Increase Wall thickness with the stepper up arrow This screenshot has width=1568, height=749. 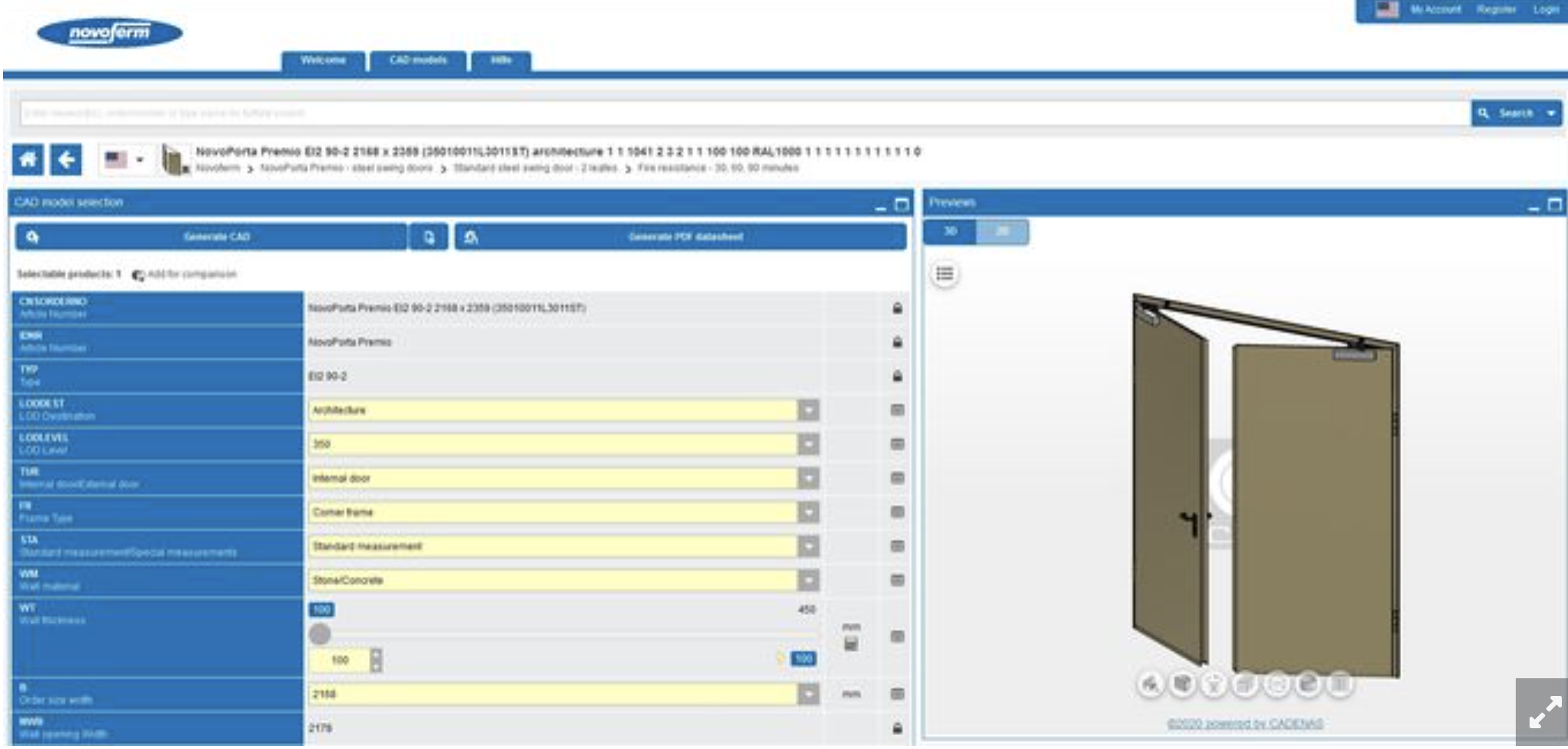(376, 654)
